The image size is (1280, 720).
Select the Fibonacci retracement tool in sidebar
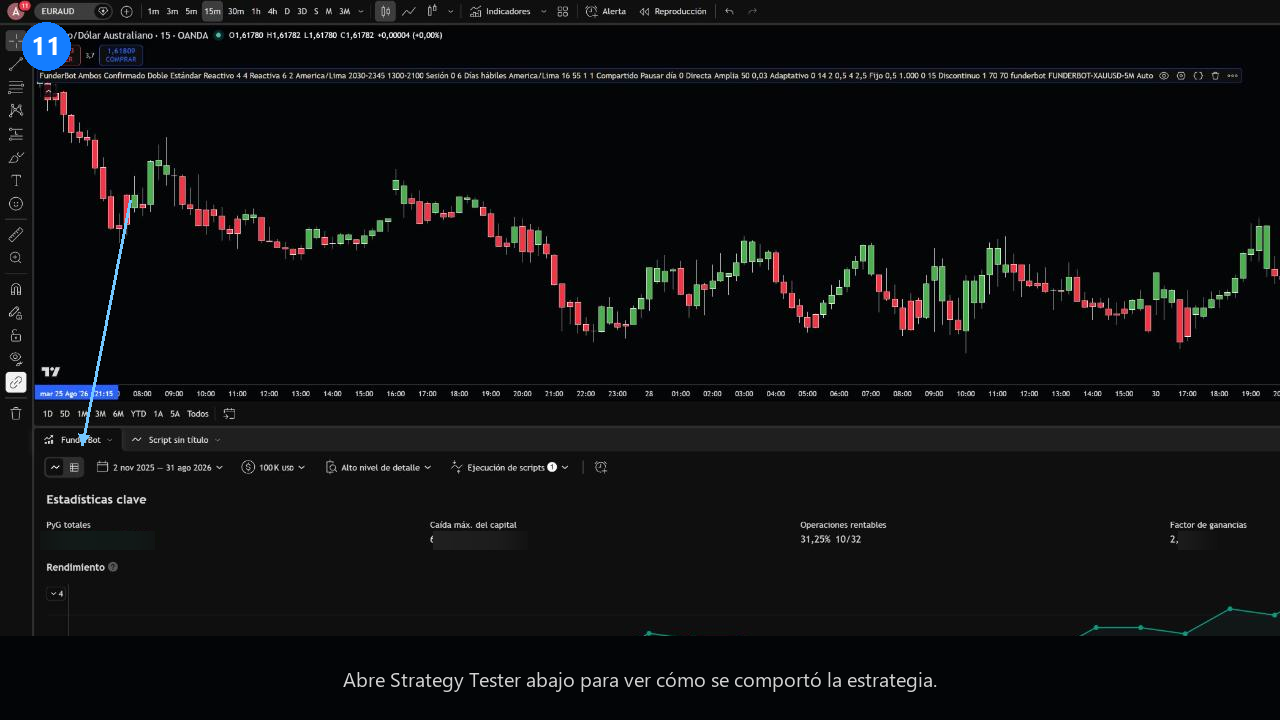16,87
